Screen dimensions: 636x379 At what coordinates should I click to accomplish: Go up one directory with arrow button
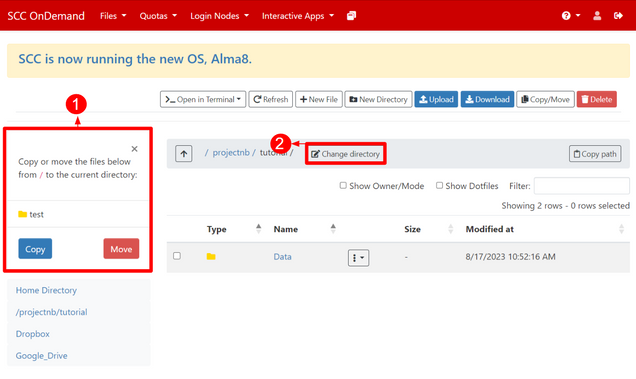click(184, 154)
